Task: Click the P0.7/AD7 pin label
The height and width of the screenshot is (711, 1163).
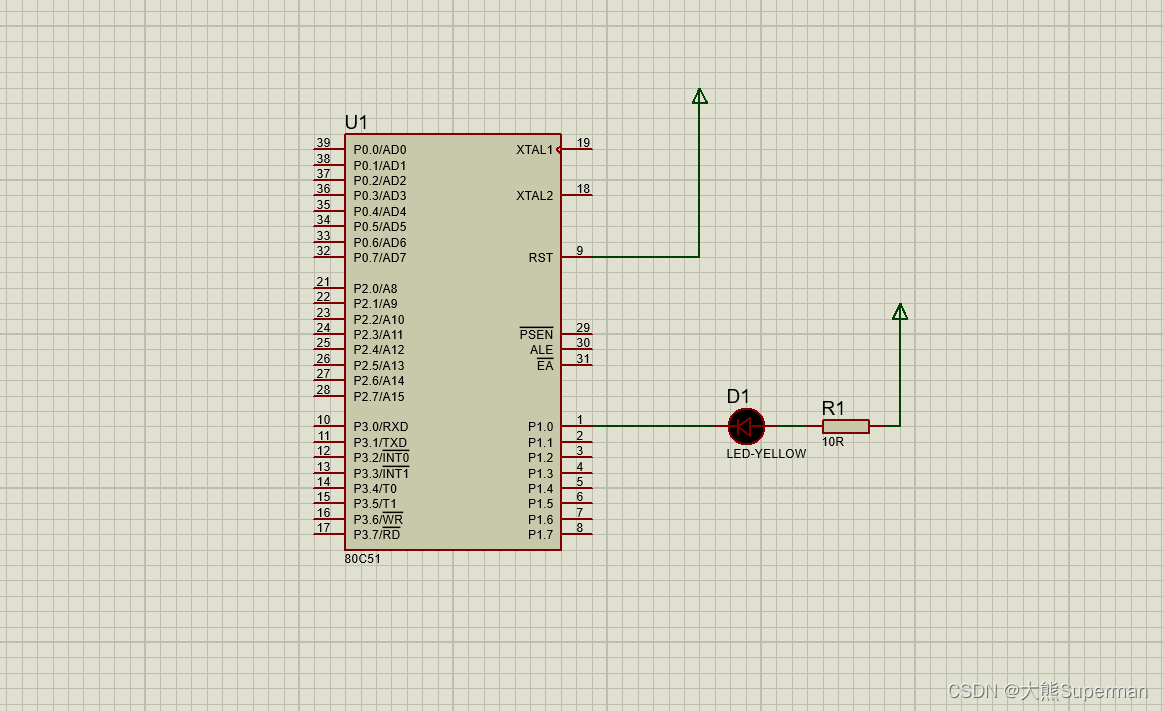Action: tap(380, 258)
